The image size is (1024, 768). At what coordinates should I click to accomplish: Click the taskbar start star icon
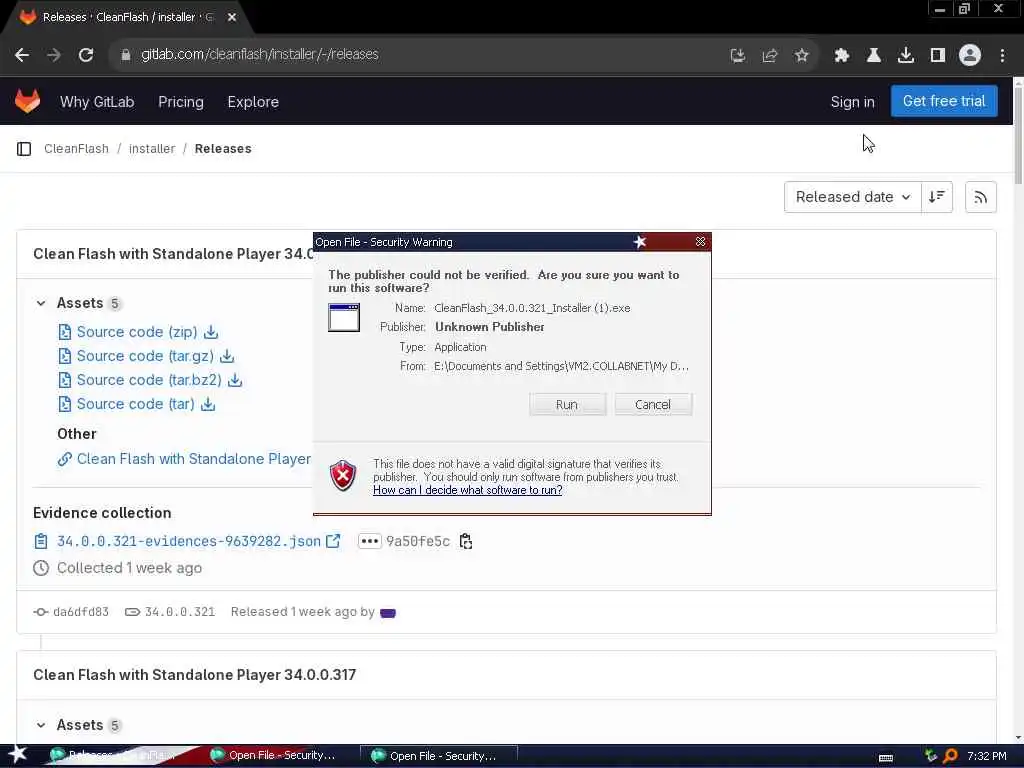tap(18, 755)
